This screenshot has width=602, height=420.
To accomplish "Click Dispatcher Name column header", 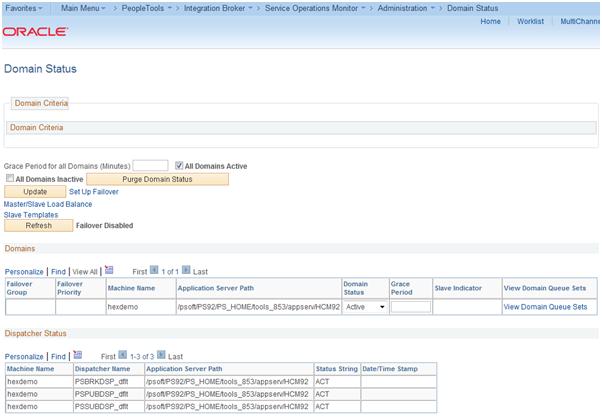I will coord(103,369).
